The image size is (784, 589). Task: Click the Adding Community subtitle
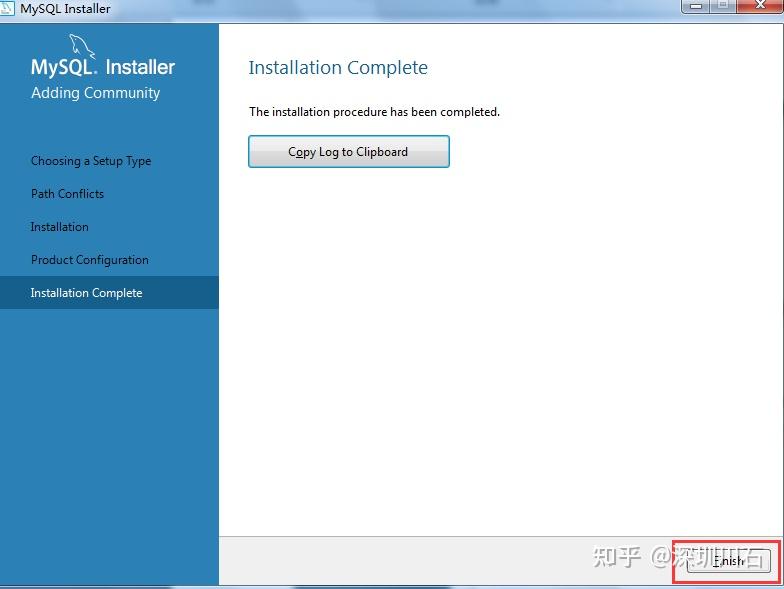pyautogui.click(x=96, y=93)
